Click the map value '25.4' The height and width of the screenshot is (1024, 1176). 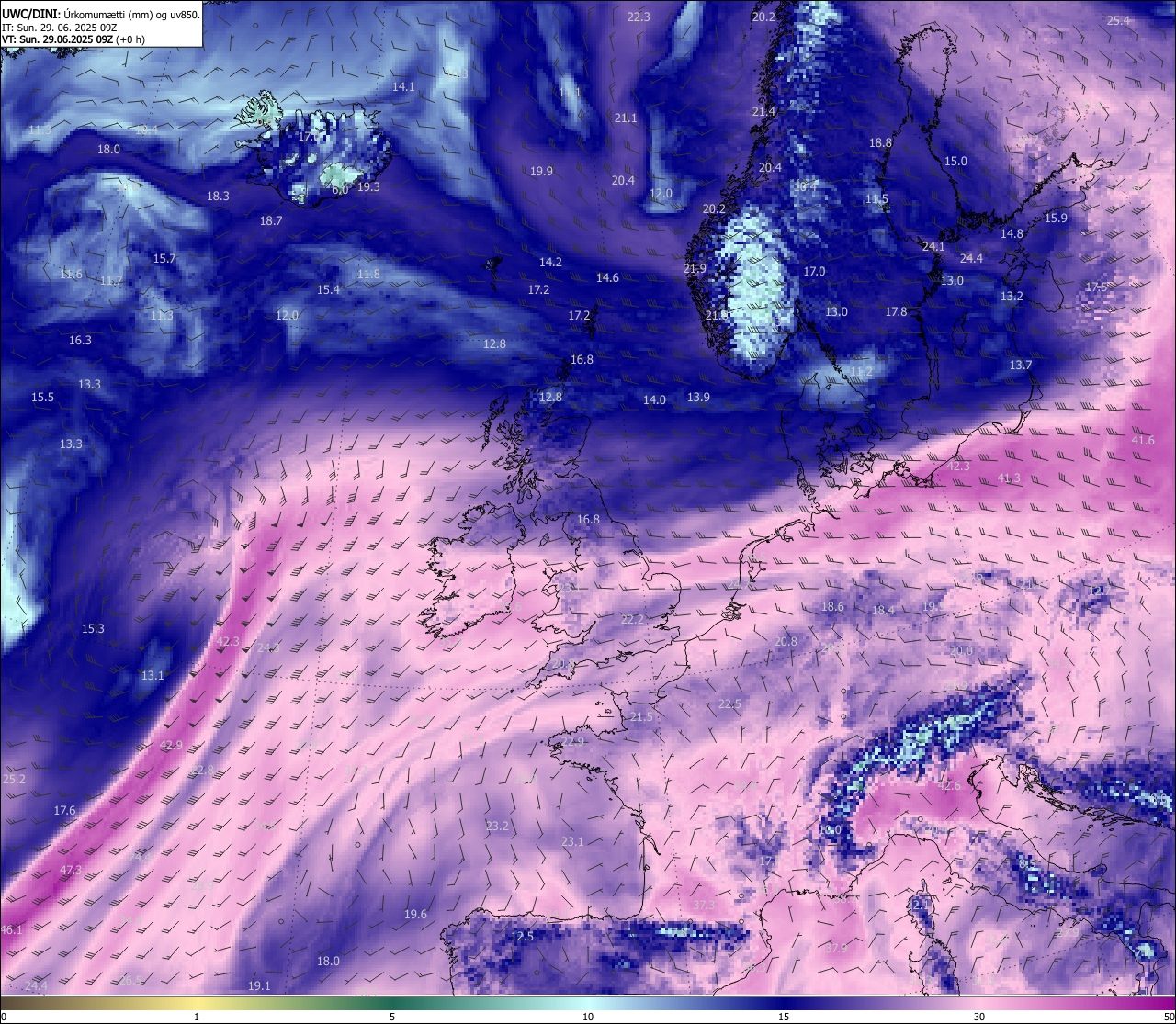click(x=1118, y=20)
